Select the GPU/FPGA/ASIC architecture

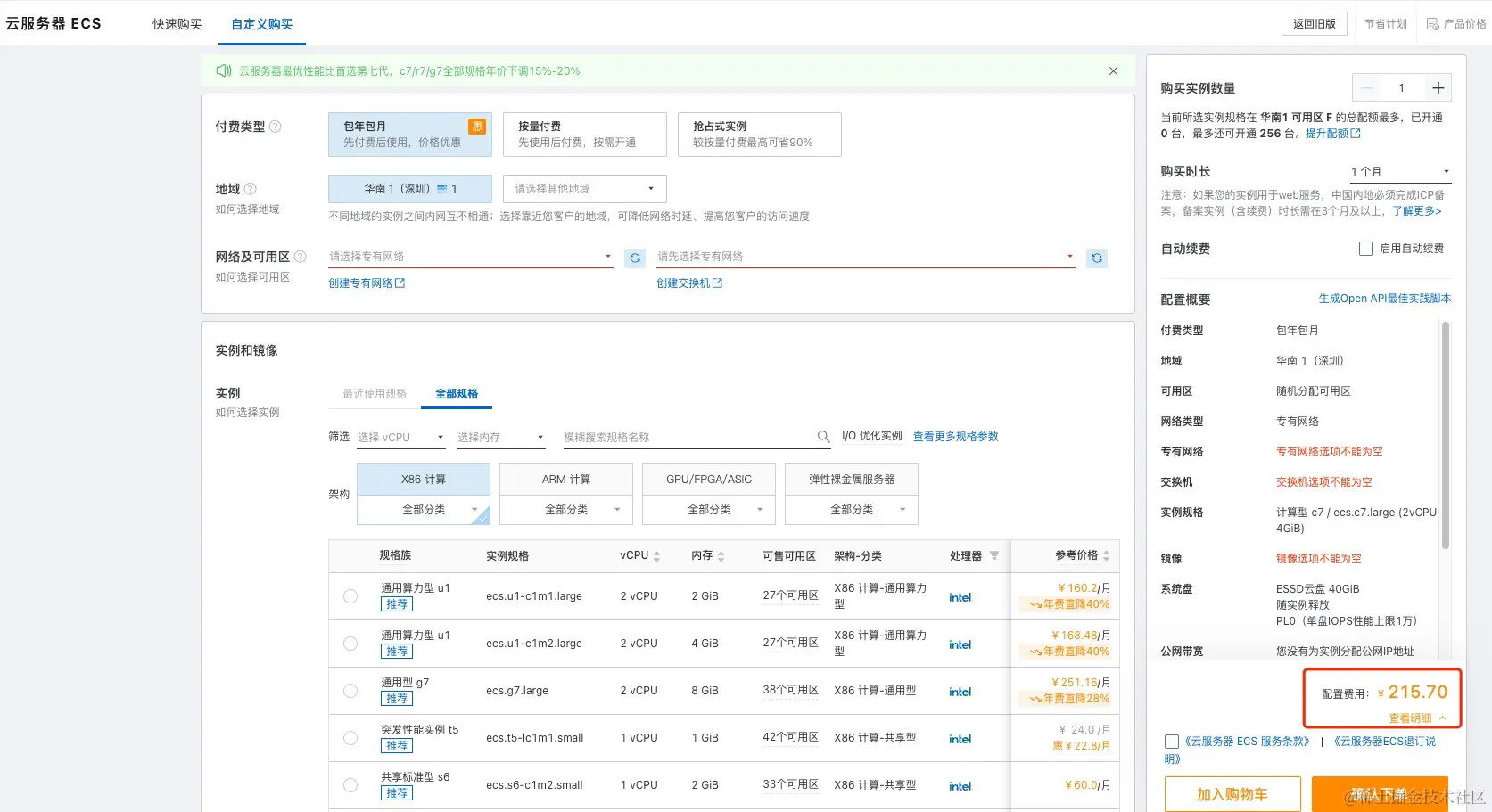(709, 480)
